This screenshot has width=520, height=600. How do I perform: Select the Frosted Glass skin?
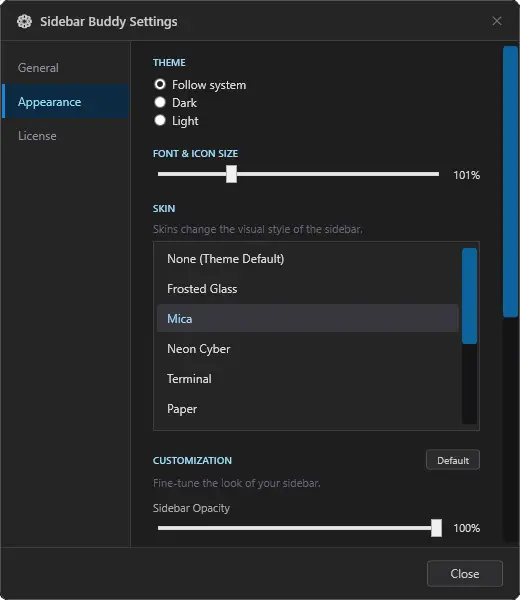tap(308, 289)
